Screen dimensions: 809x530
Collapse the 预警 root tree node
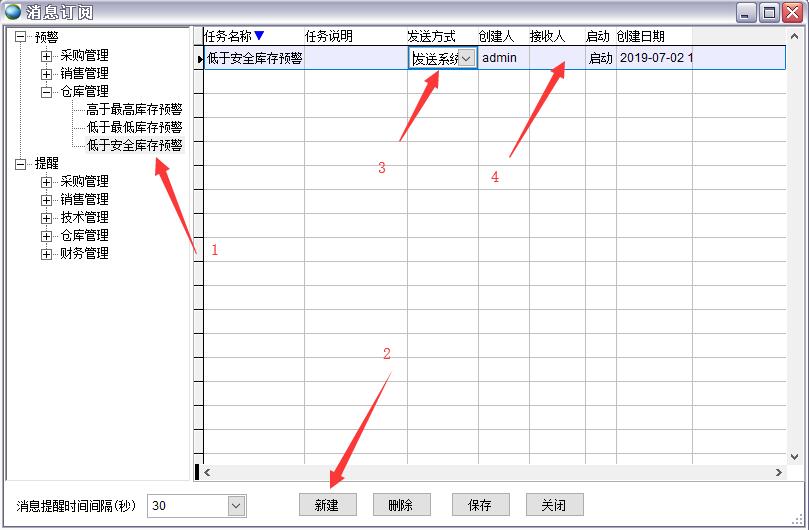[21, 37]
